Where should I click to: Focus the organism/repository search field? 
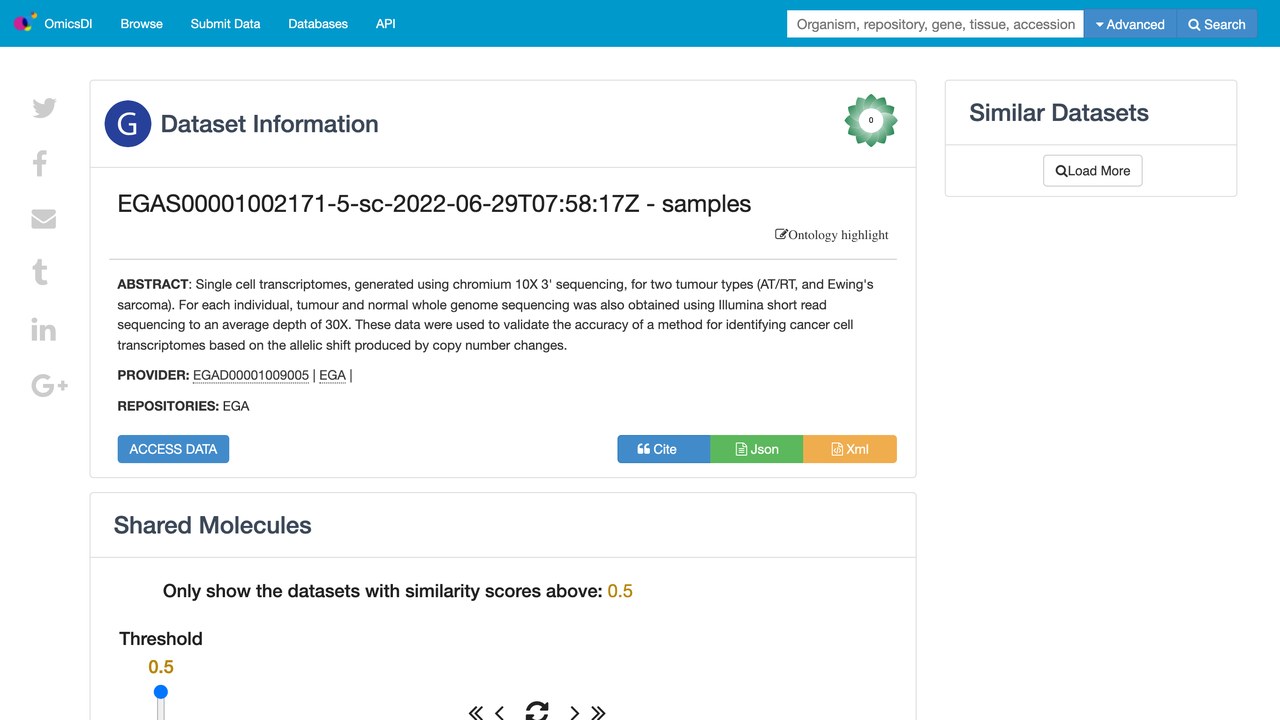click(x=936, y=24)
